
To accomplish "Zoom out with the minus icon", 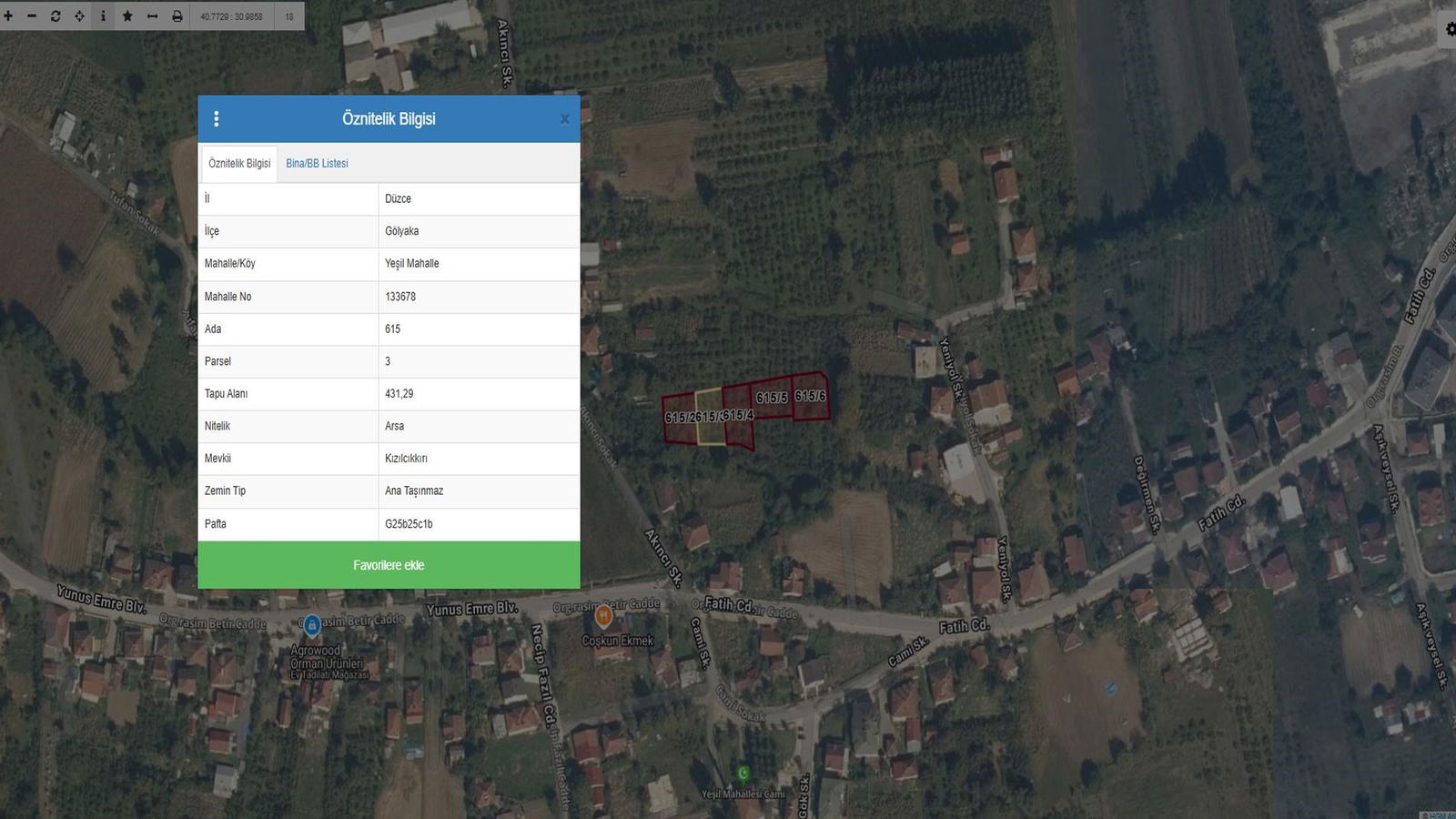I will pos(32,16).
